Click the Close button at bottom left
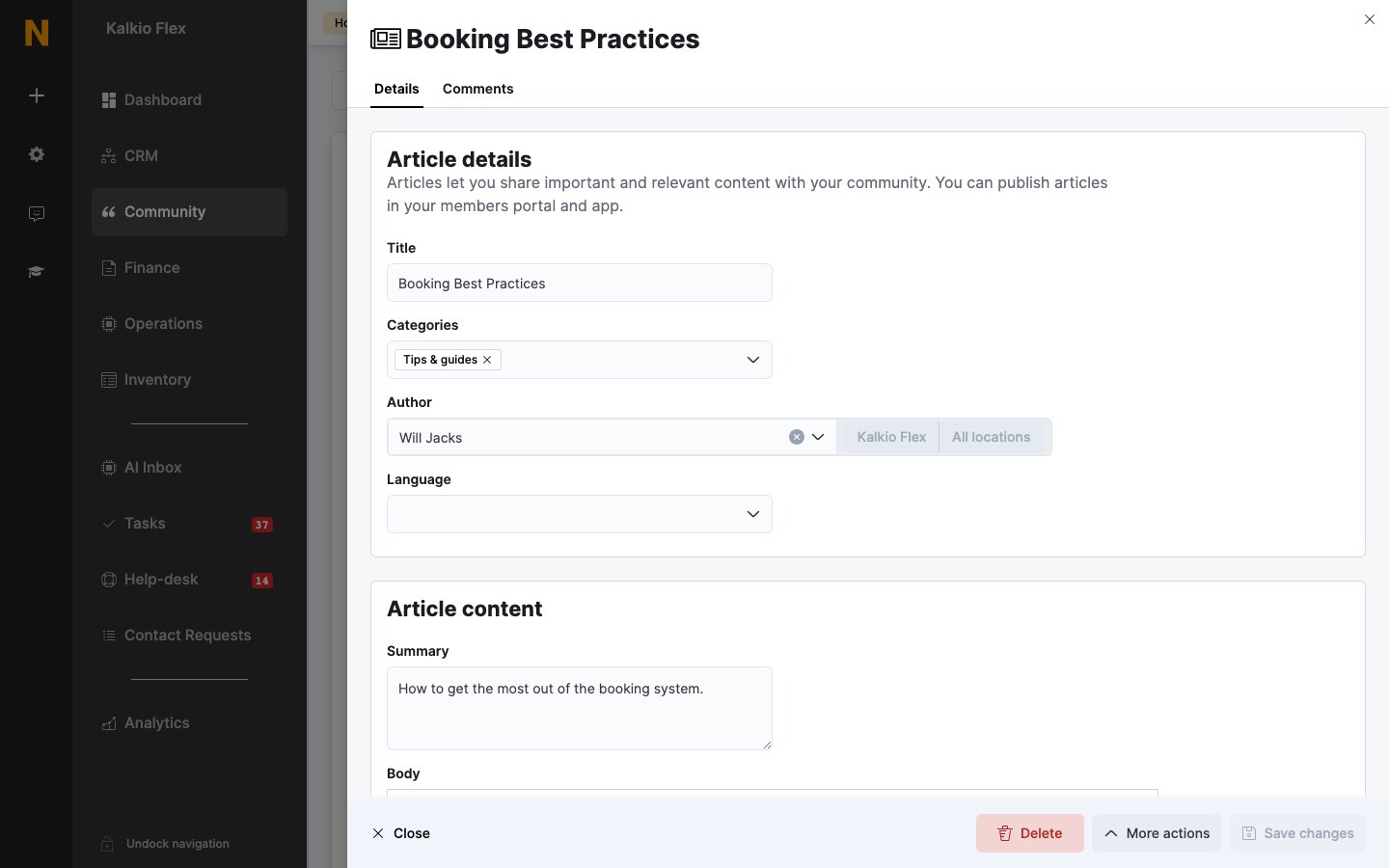The image size is (1389, 868). pyautogui.click(x=401, y=833)
